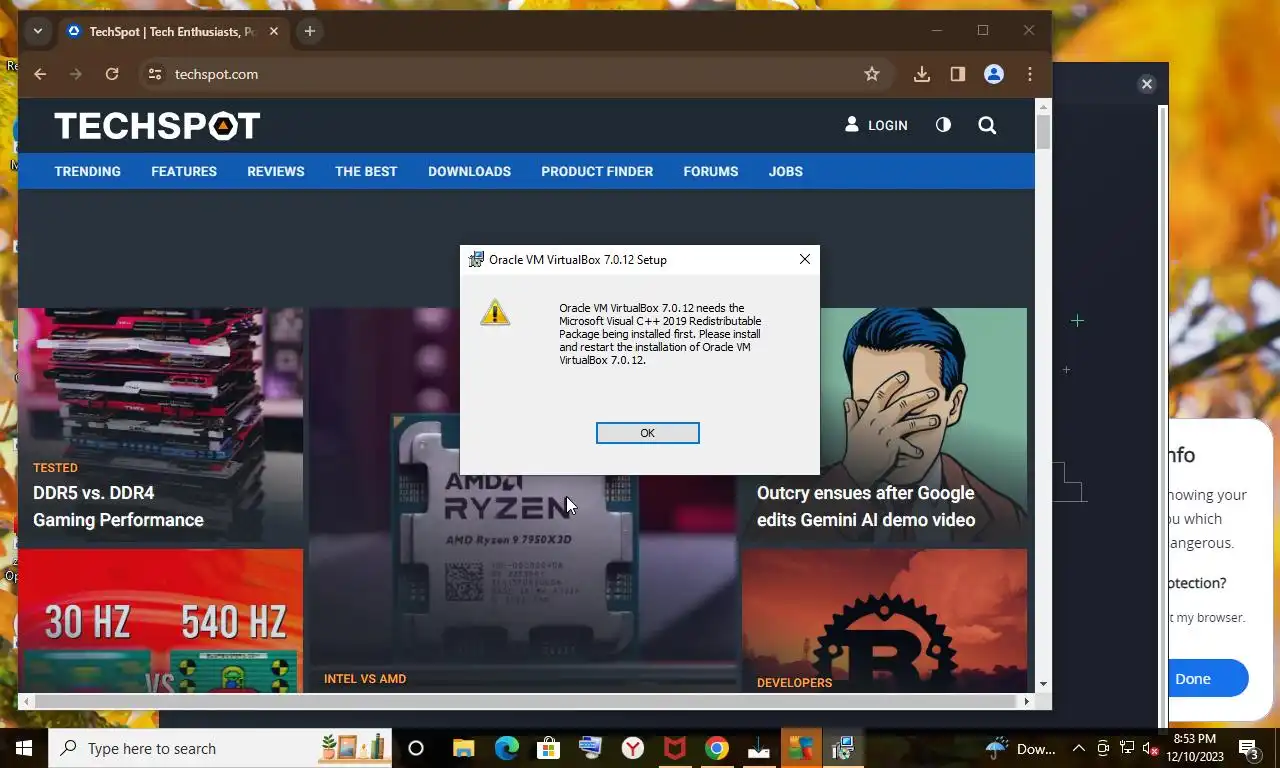
Task: Click the DEVELOPERS category label
Action: coord(794,682)
